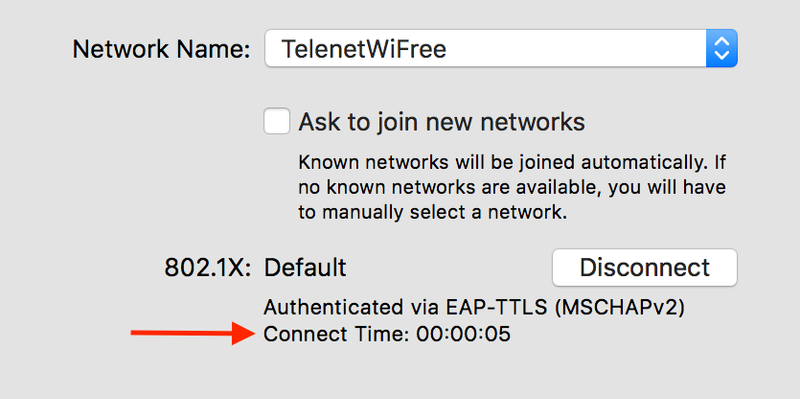
Task: Click the Connect Time label
Action: [x=337, y=334]
